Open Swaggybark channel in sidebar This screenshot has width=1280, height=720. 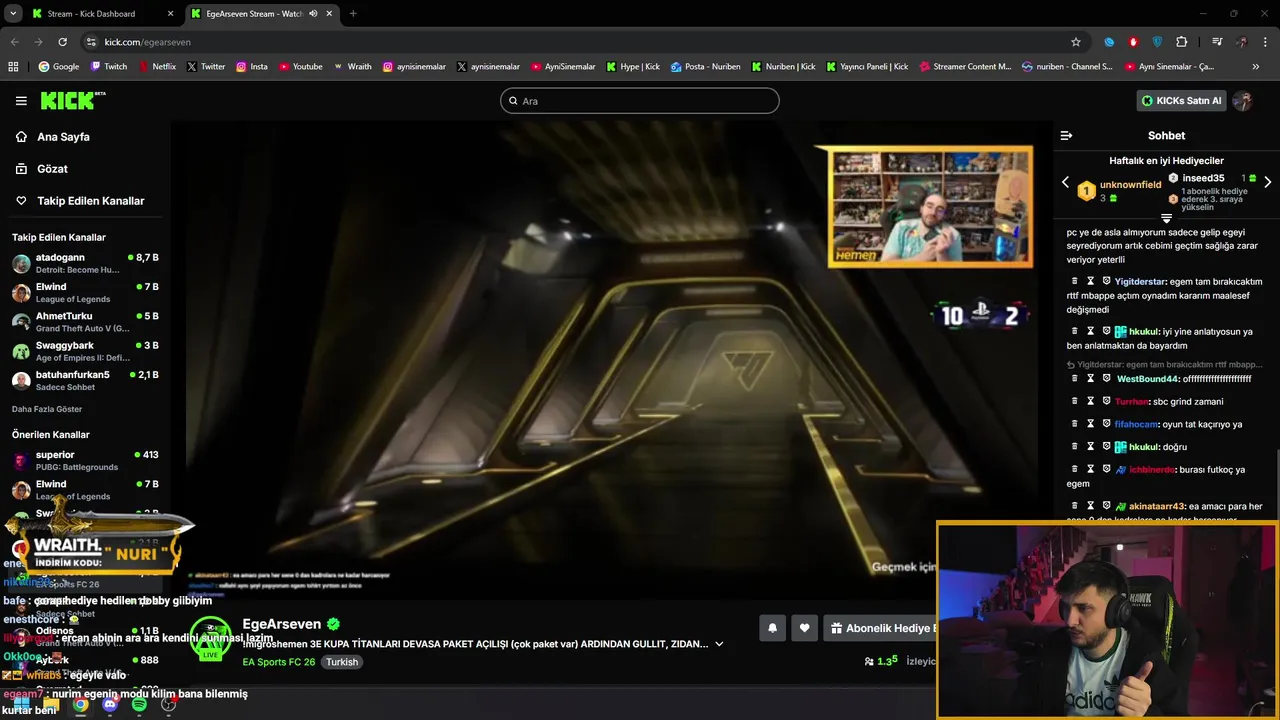[85, 351]
